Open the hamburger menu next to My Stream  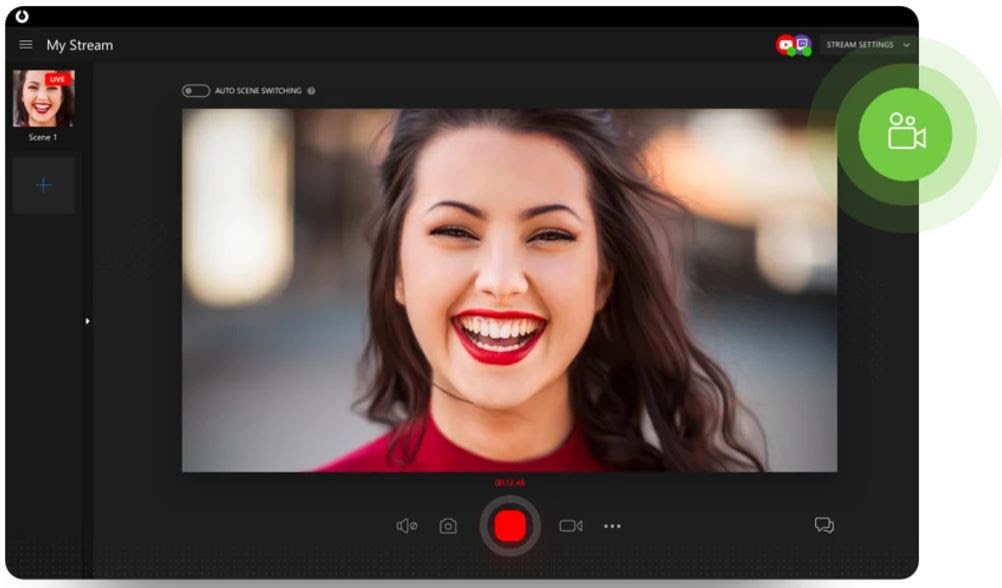(25, 44)
